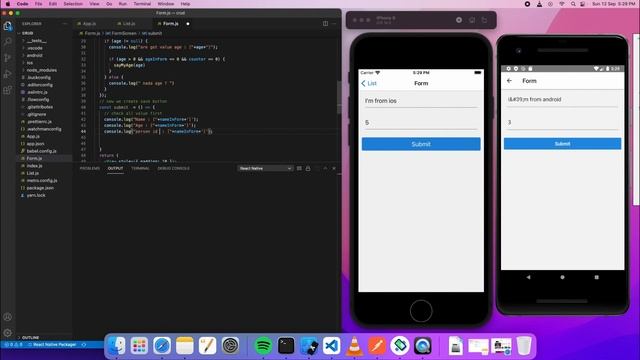The height and width of the screenshot is (360, 640).
Task: Open Trash in the Dock
Action: tap(524, 346)
